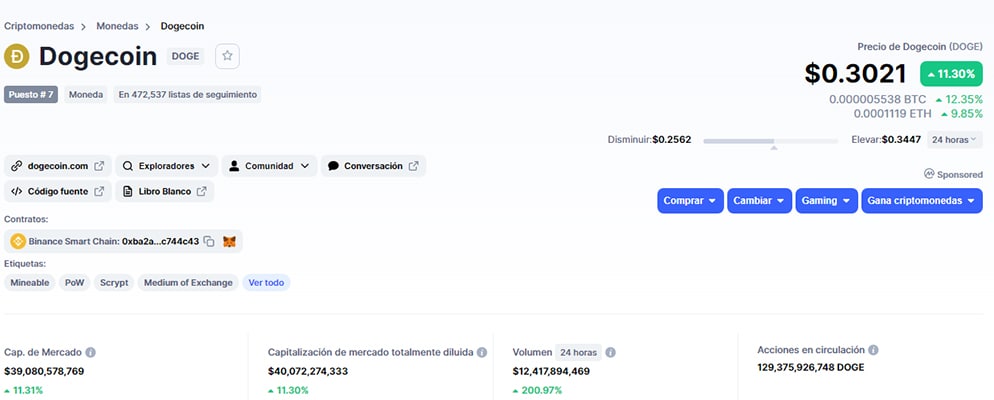Viewport: 994px width, 400px height.
Task: Open the Gana criptomonedas dropdown
Action: [x=922, y=200]
